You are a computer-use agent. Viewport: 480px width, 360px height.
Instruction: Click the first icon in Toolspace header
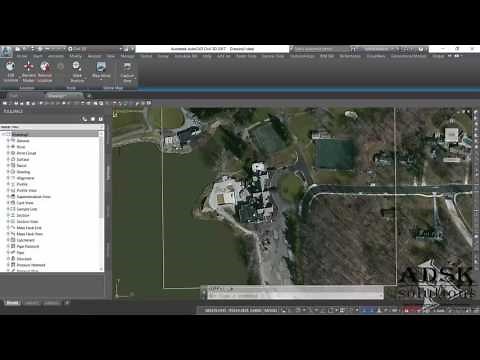(x=85, y=119)
